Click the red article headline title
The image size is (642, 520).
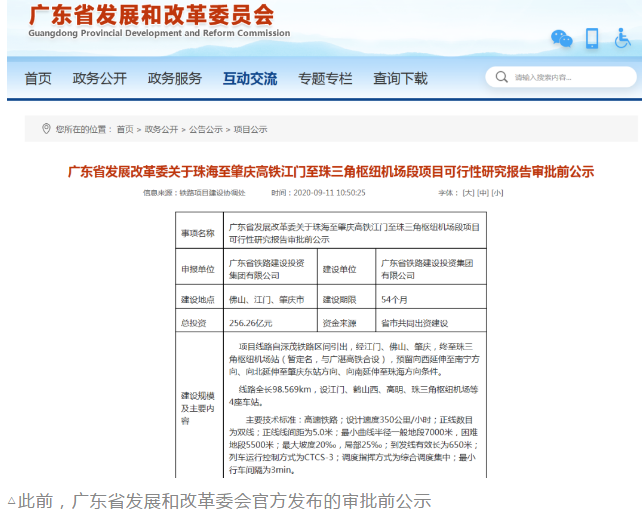331,172
